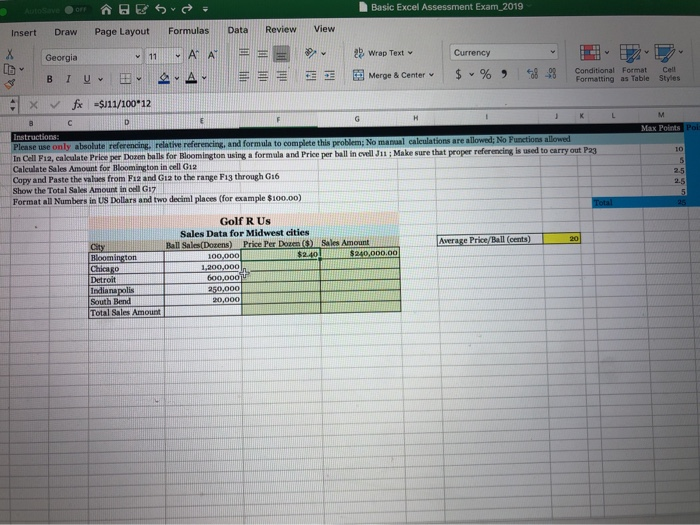Expand the Font Color options arrow

point(204,78)
